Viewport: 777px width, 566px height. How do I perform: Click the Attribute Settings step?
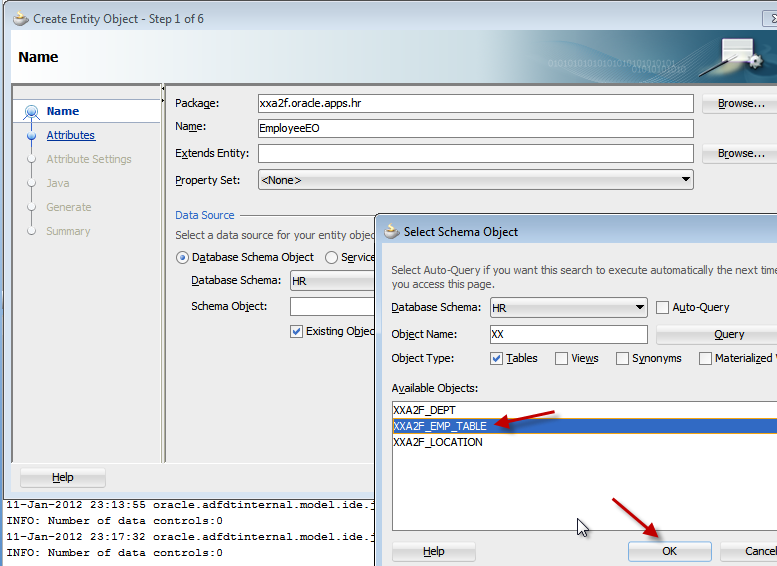(x=89, y=159)
